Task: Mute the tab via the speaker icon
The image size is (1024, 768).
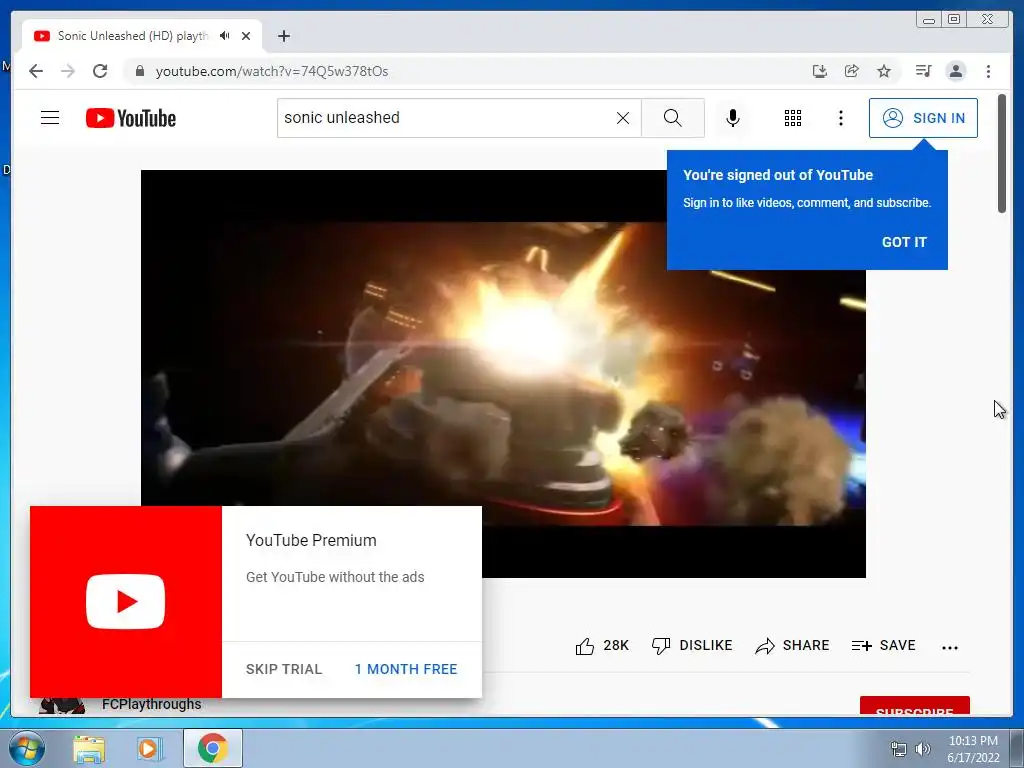Action: (225, 36)
